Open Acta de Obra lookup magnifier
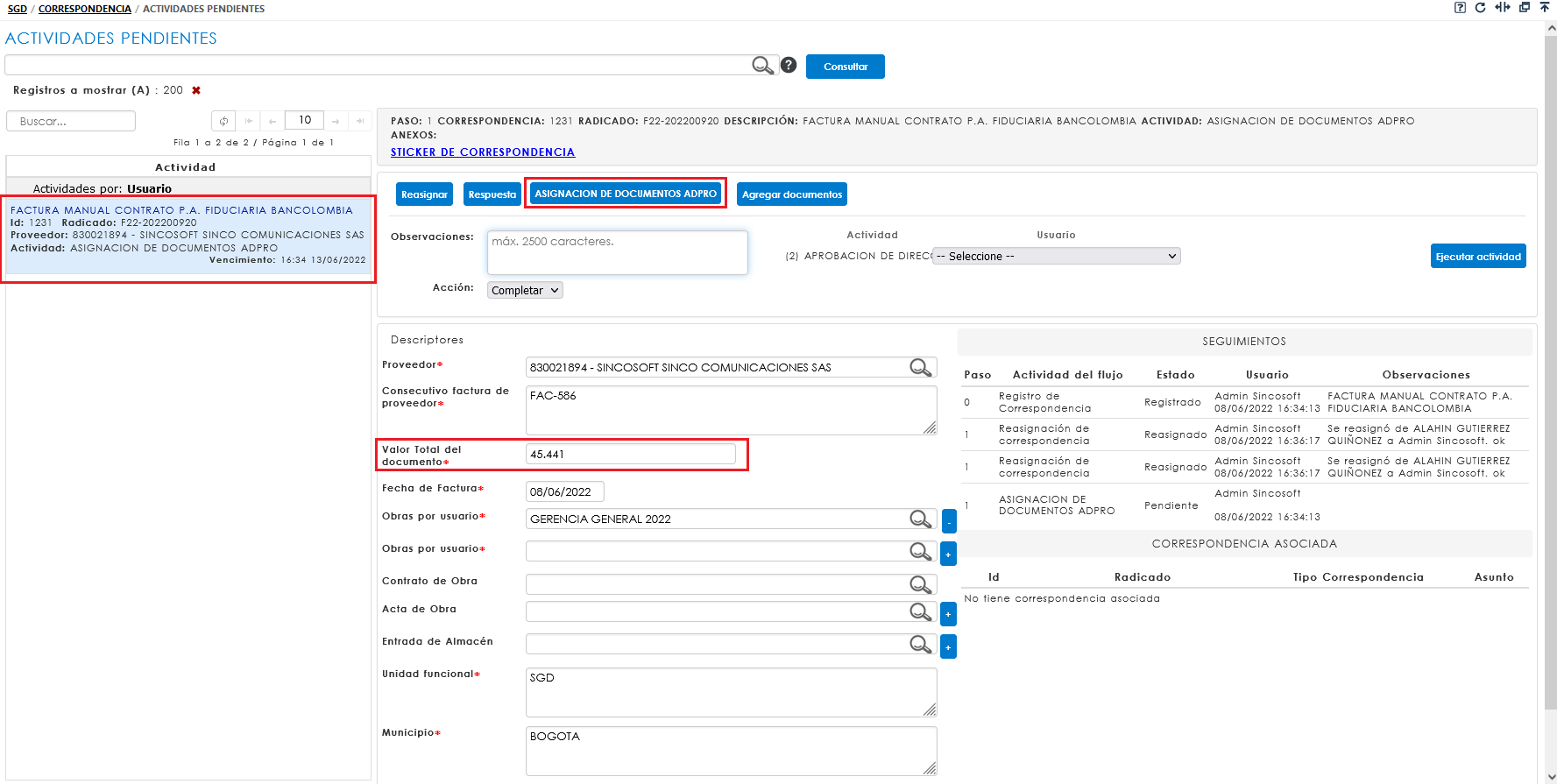 tap(920, 611)
